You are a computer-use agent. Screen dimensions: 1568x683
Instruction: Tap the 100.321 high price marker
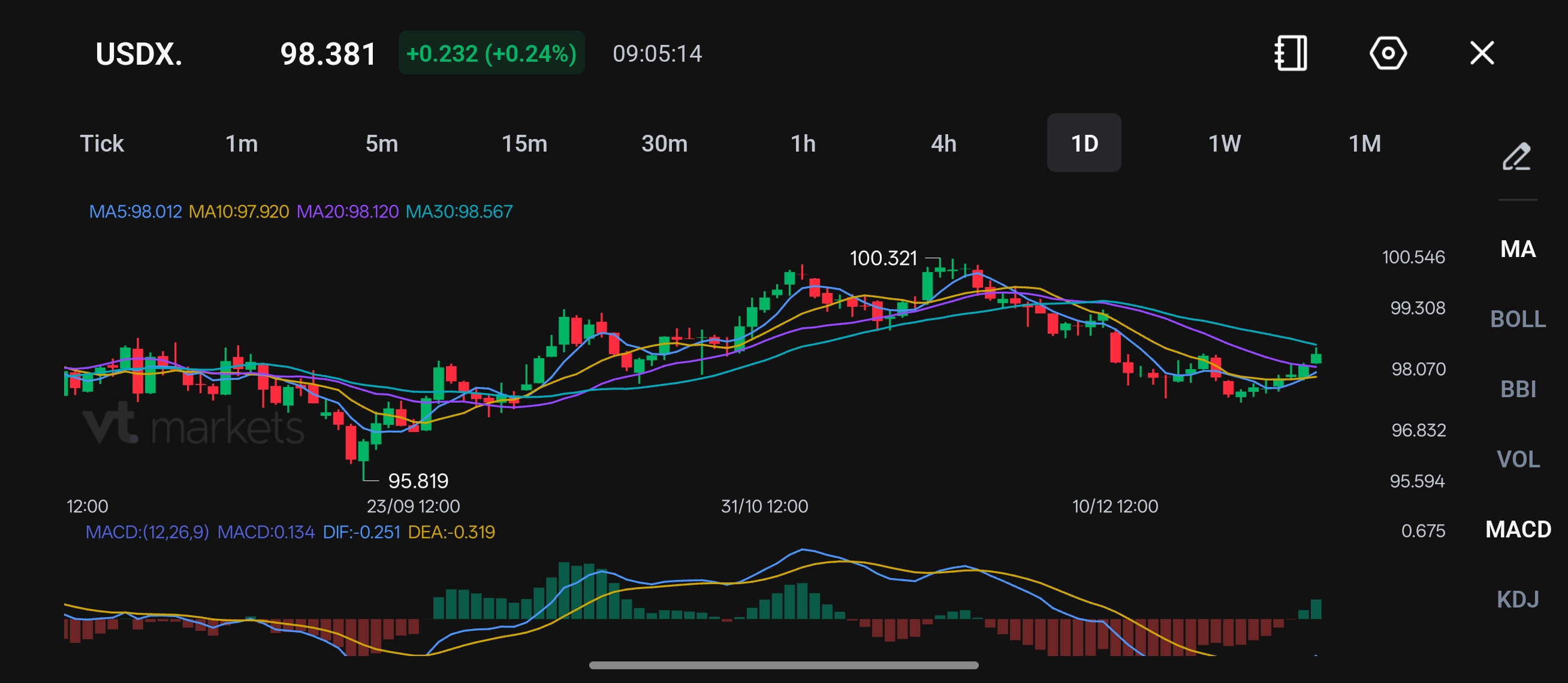[x=883, y=258]
